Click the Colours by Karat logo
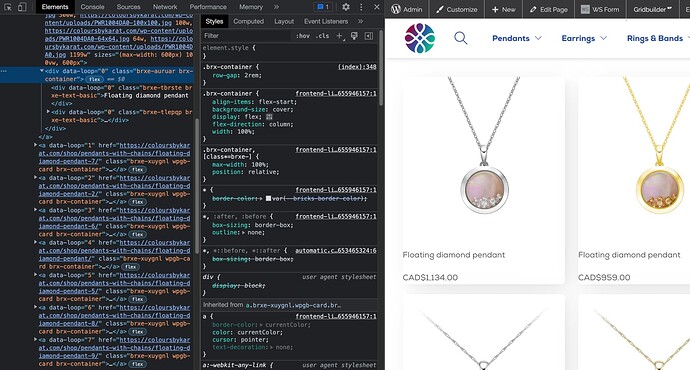 (x=420, y=38)
